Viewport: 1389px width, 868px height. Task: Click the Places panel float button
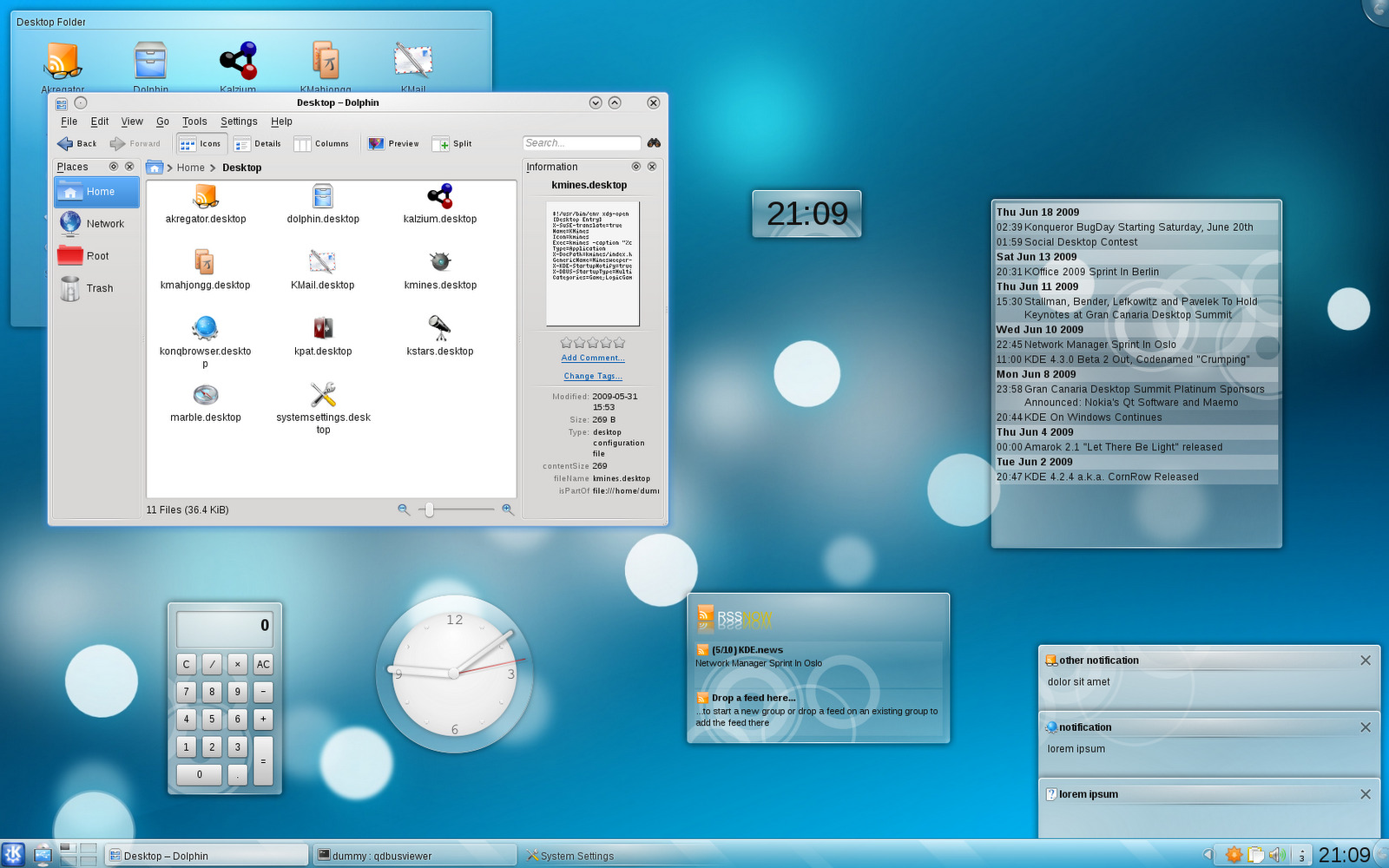pos(113,167)
